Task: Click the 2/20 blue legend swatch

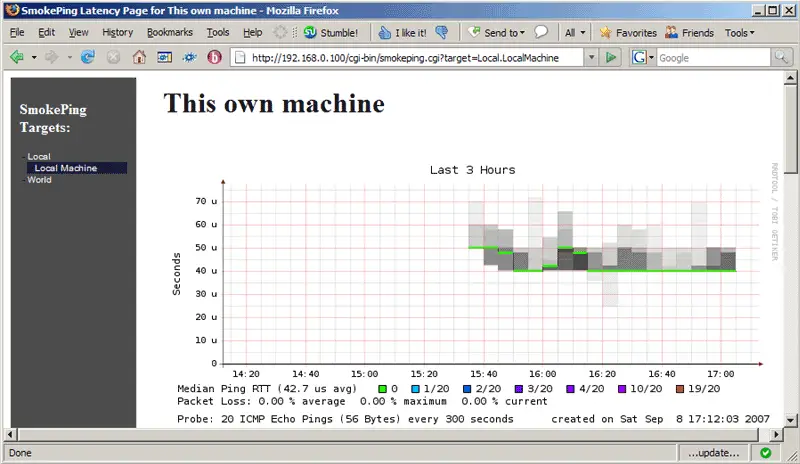Action: click(x=467, y=389)
